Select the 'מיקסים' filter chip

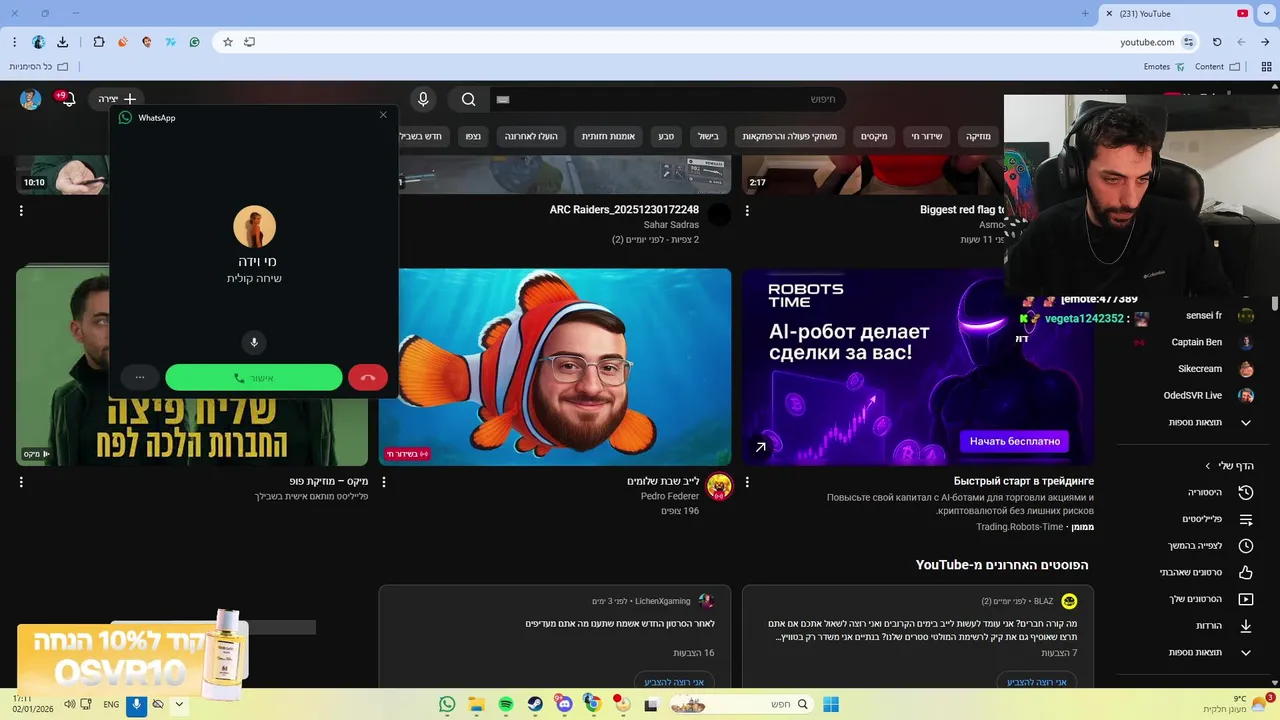pos(874,136)
